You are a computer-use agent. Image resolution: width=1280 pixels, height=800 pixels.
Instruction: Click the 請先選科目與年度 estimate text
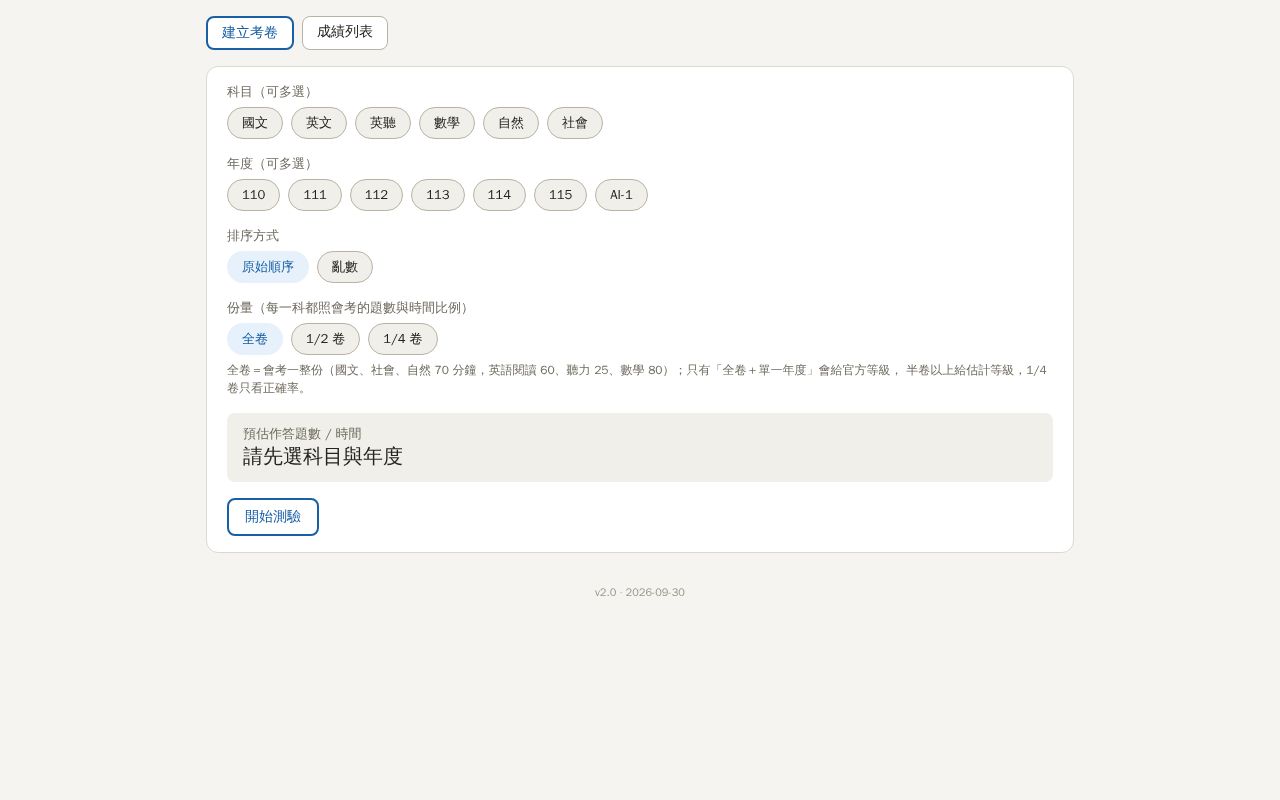323,457
